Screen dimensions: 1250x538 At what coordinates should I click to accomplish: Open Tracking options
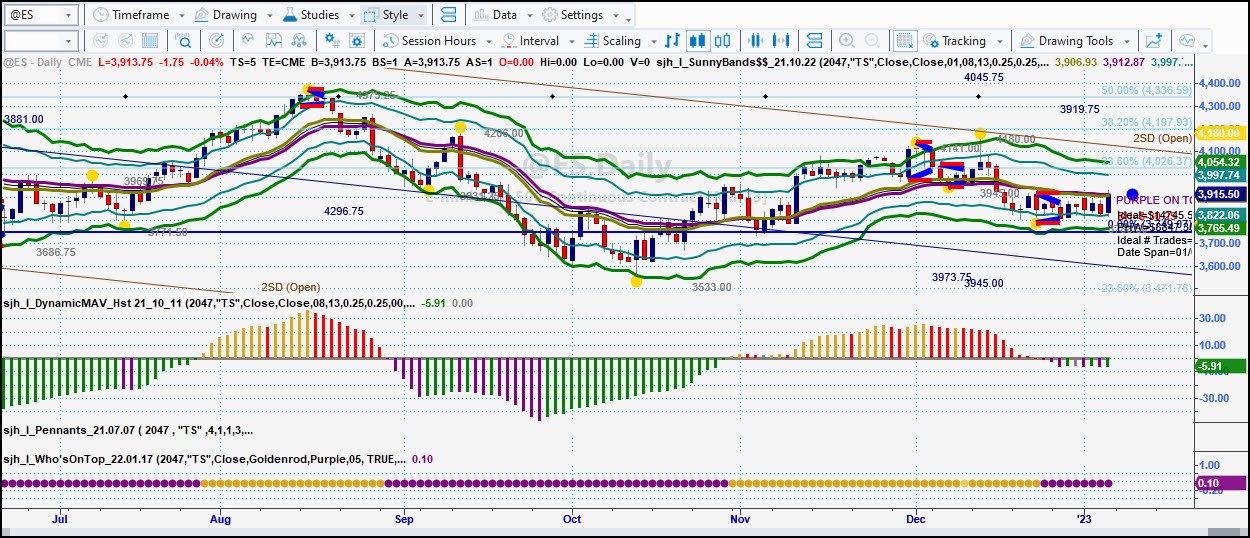click(954, 41)
